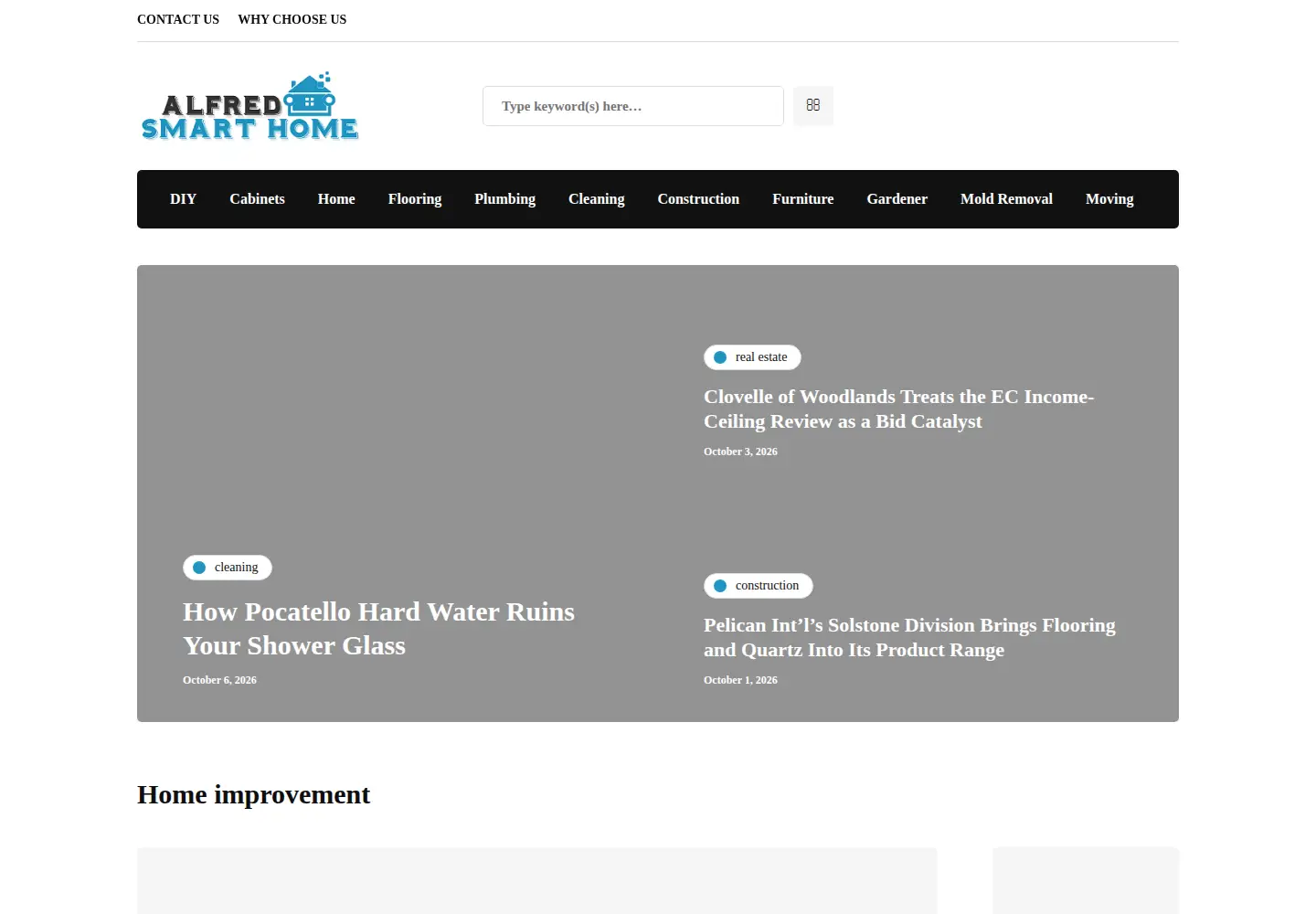
Task: Select Home in the navigation bar
Action: pos(336,199)
